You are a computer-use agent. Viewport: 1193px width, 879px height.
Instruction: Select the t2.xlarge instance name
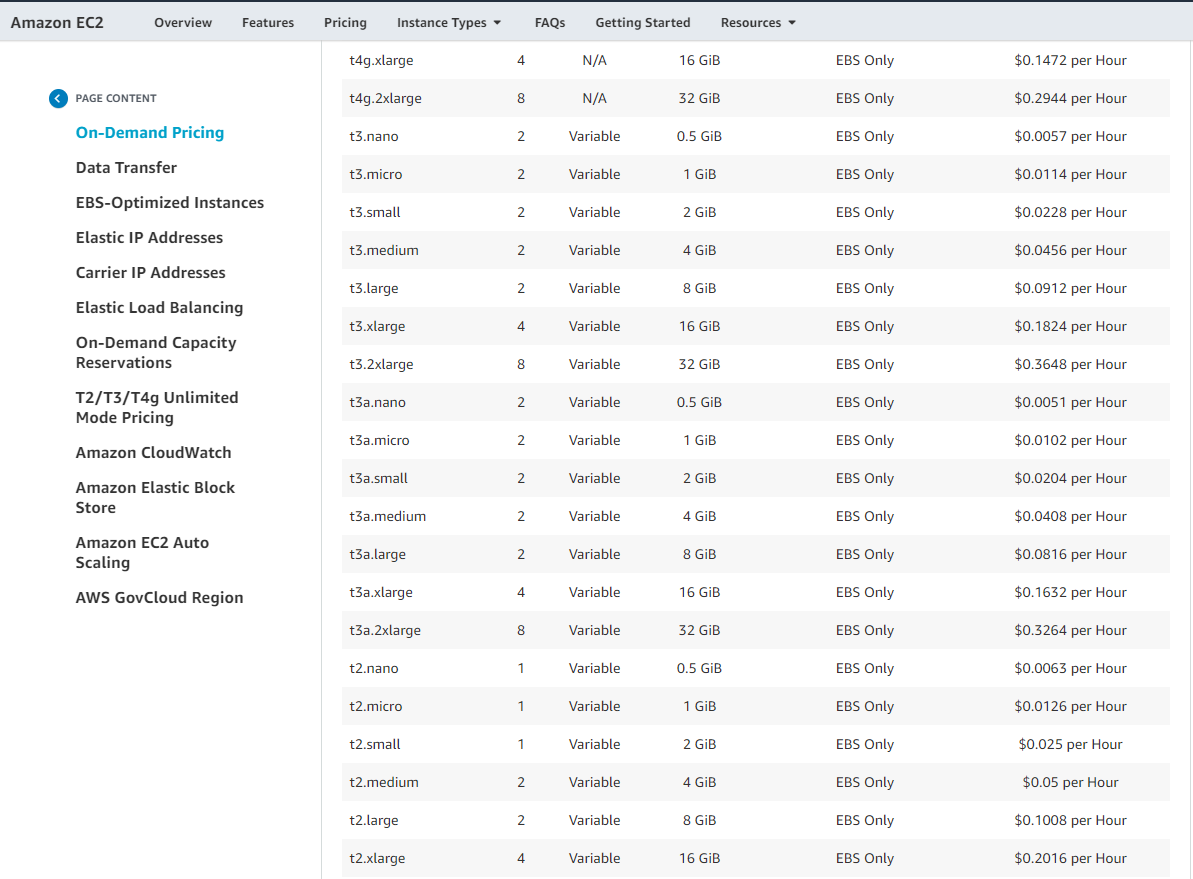click(x=377, y=859)
